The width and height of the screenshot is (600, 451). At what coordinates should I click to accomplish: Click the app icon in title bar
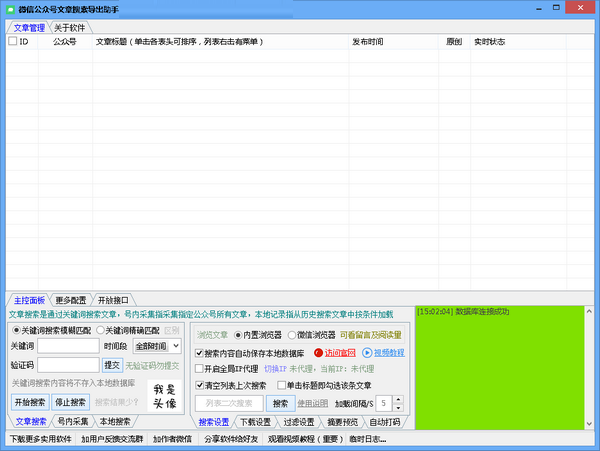coord(9,8)
